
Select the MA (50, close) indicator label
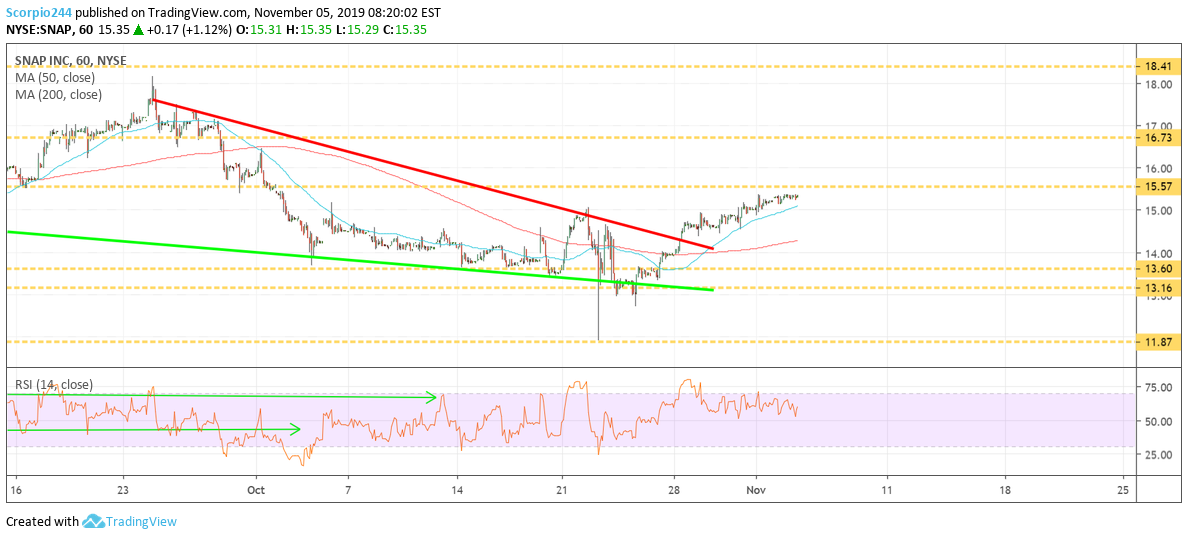pyautogui.click(x=55, y=78)
